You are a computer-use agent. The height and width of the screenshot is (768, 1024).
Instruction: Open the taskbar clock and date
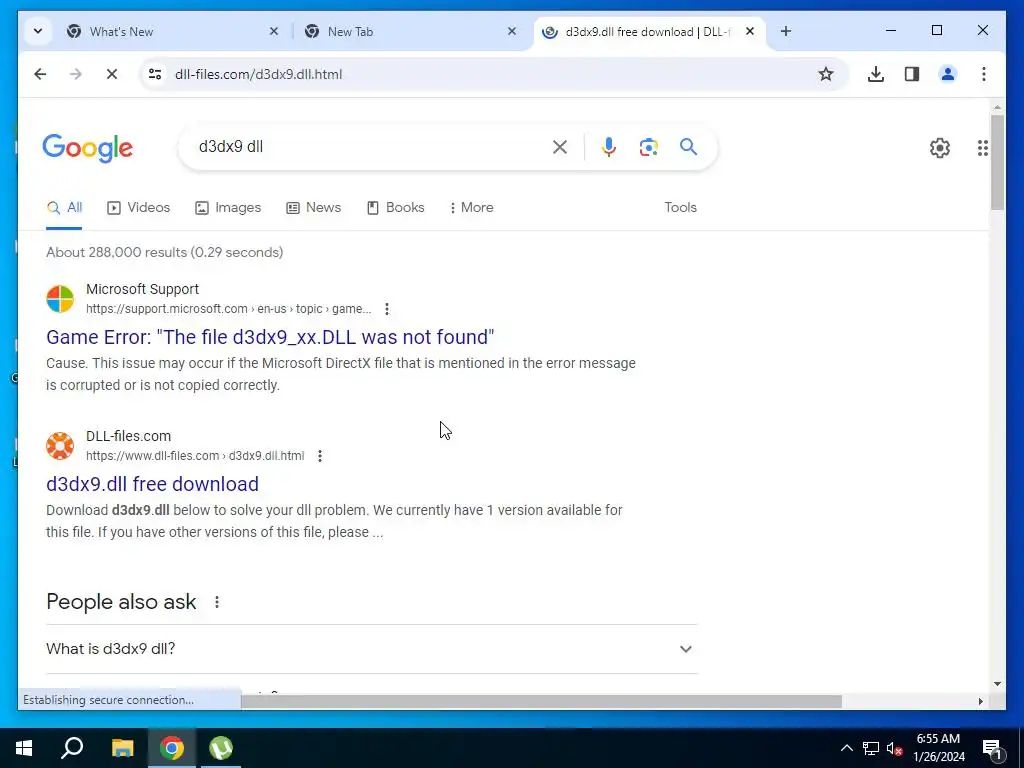point(938,748)
